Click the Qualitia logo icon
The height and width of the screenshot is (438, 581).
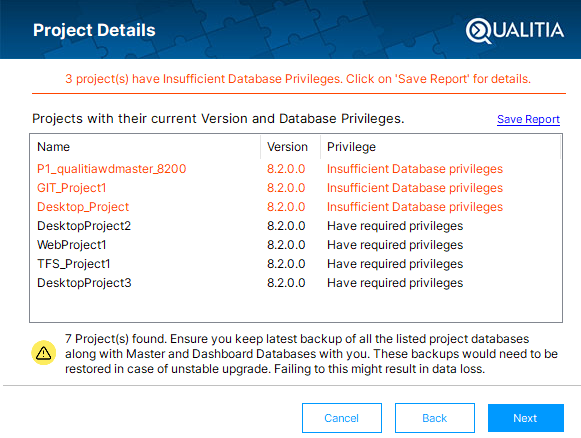tap(478, 31)
